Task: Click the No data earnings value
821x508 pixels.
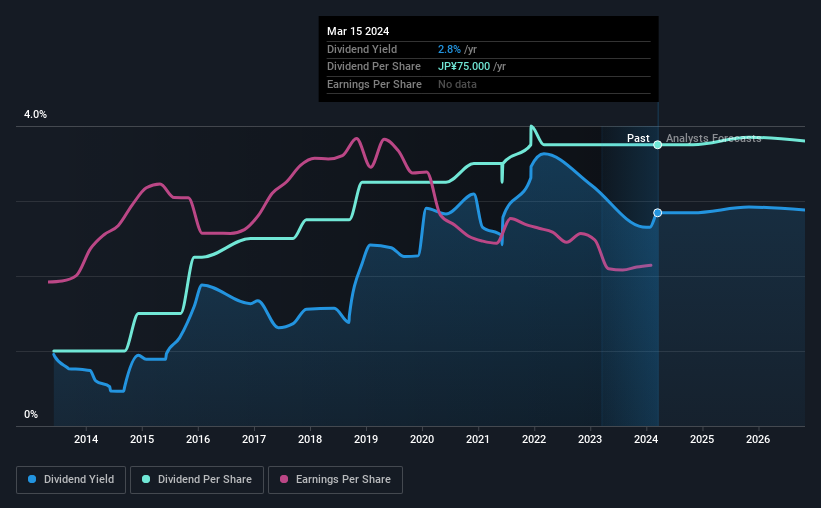Action: click(x=458, y=84)
